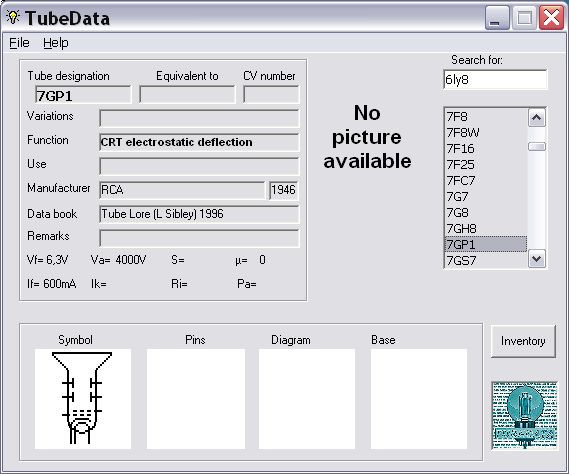Click the Search for input field
This screenshot has width=569, height=474.
click(x=495, y=79)
